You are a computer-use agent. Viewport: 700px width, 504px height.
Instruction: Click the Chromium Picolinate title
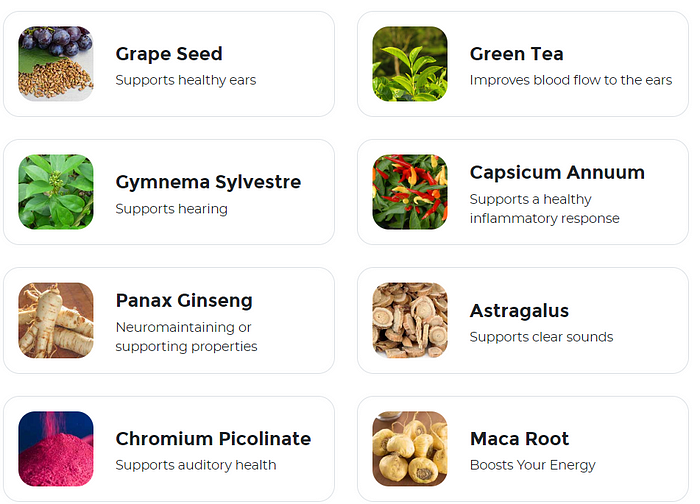213,438
